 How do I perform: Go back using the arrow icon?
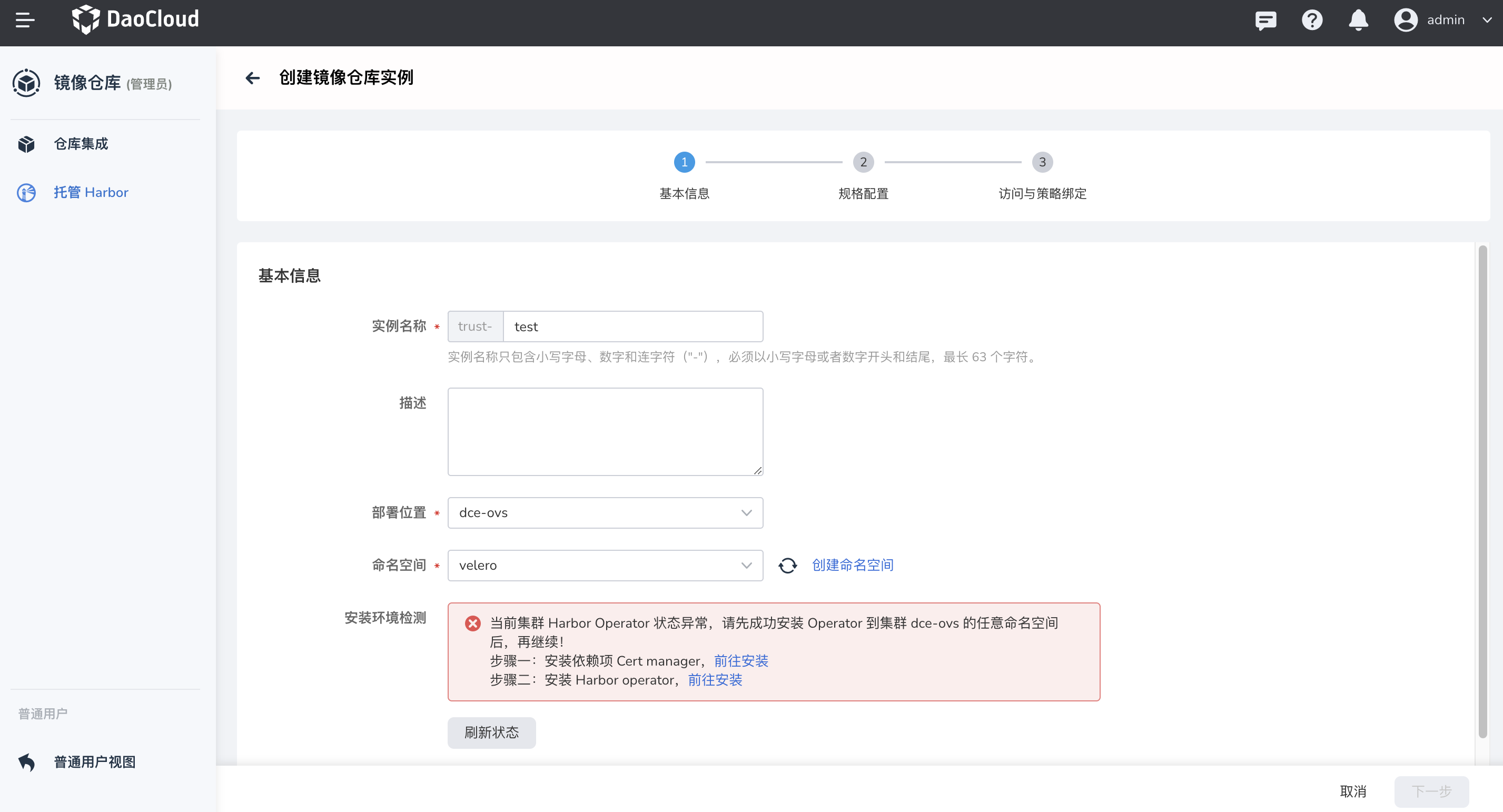[253, 77]
